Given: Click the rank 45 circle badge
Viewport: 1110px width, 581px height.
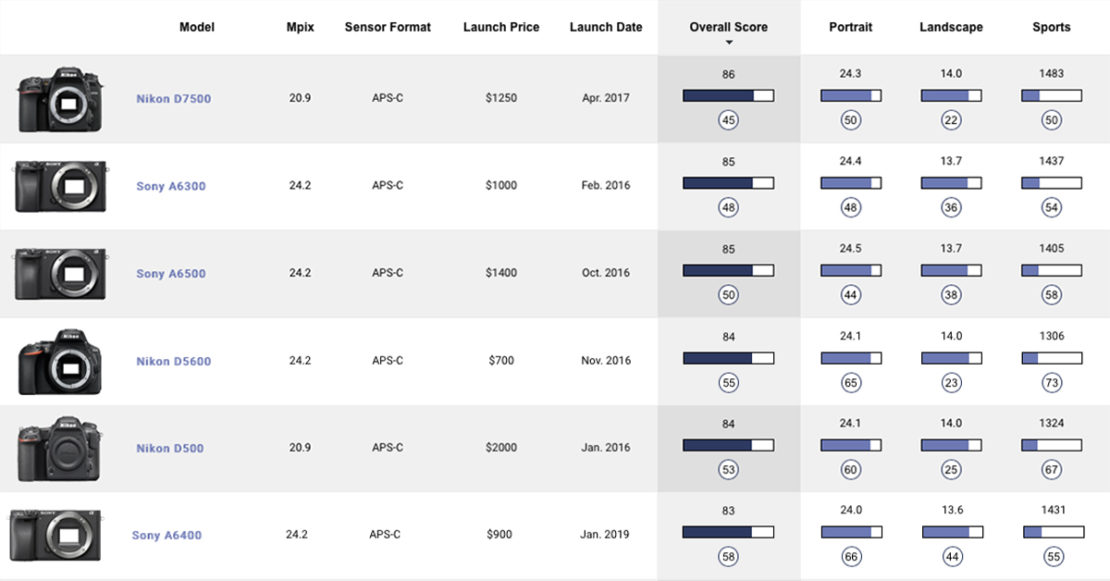Looking at the screenshot, I should coord(728,121).
